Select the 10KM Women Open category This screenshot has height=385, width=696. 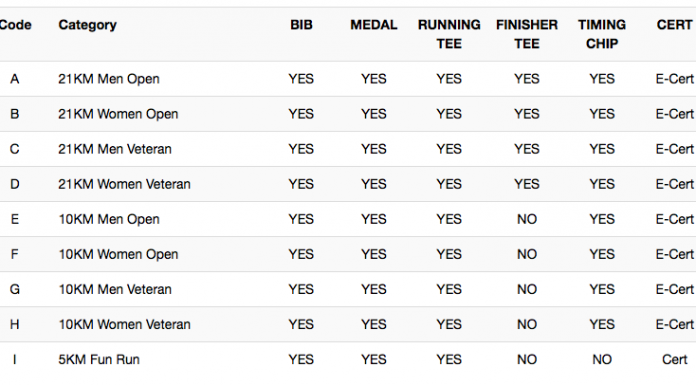[x=119, y=254]
